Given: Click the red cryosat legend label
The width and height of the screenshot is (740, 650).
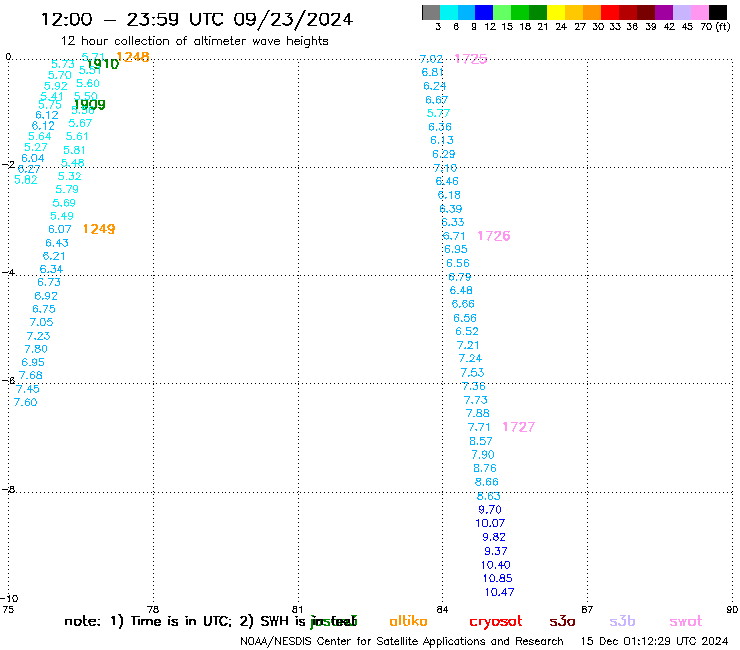Looking at the screenshot, I should 496,622.
